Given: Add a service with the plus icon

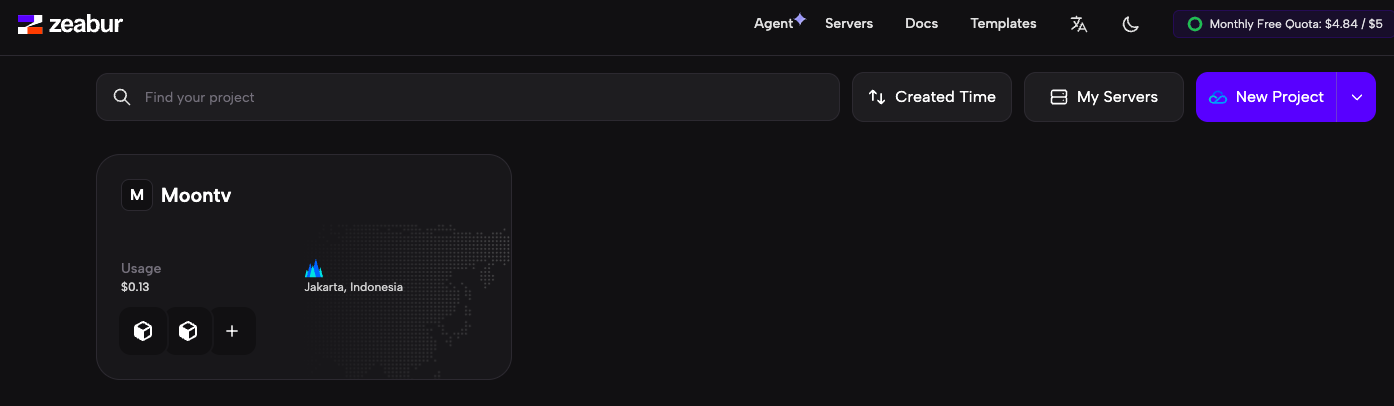Looking at the screenshot, I should point(232,331).
